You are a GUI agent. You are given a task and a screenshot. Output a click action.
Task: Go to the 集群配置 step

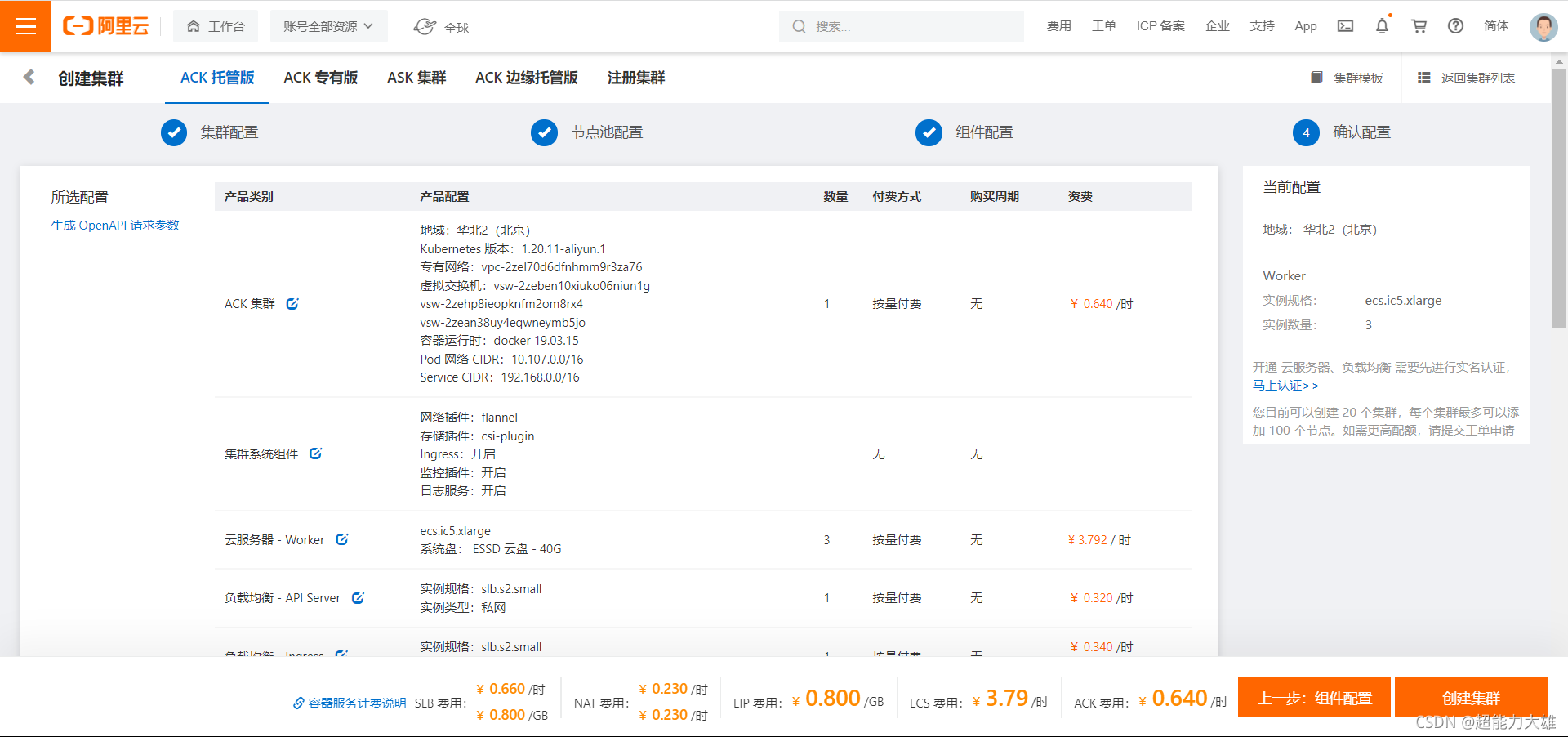pyautogui.click(x=210, y=132)
